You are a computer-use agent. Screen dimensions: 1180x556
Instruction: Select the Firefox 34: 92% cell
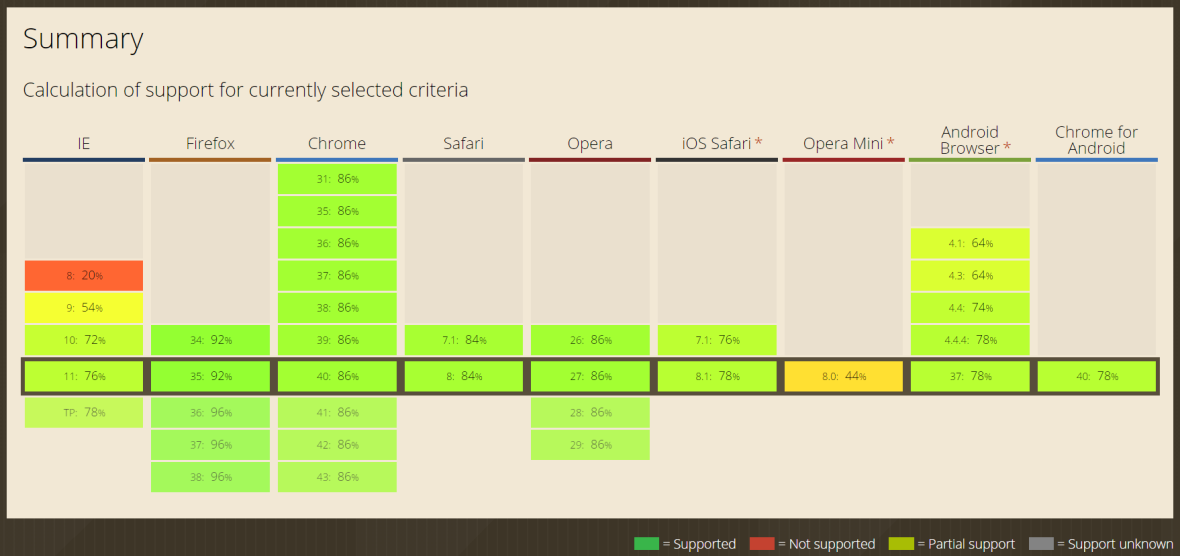(210, 340)
